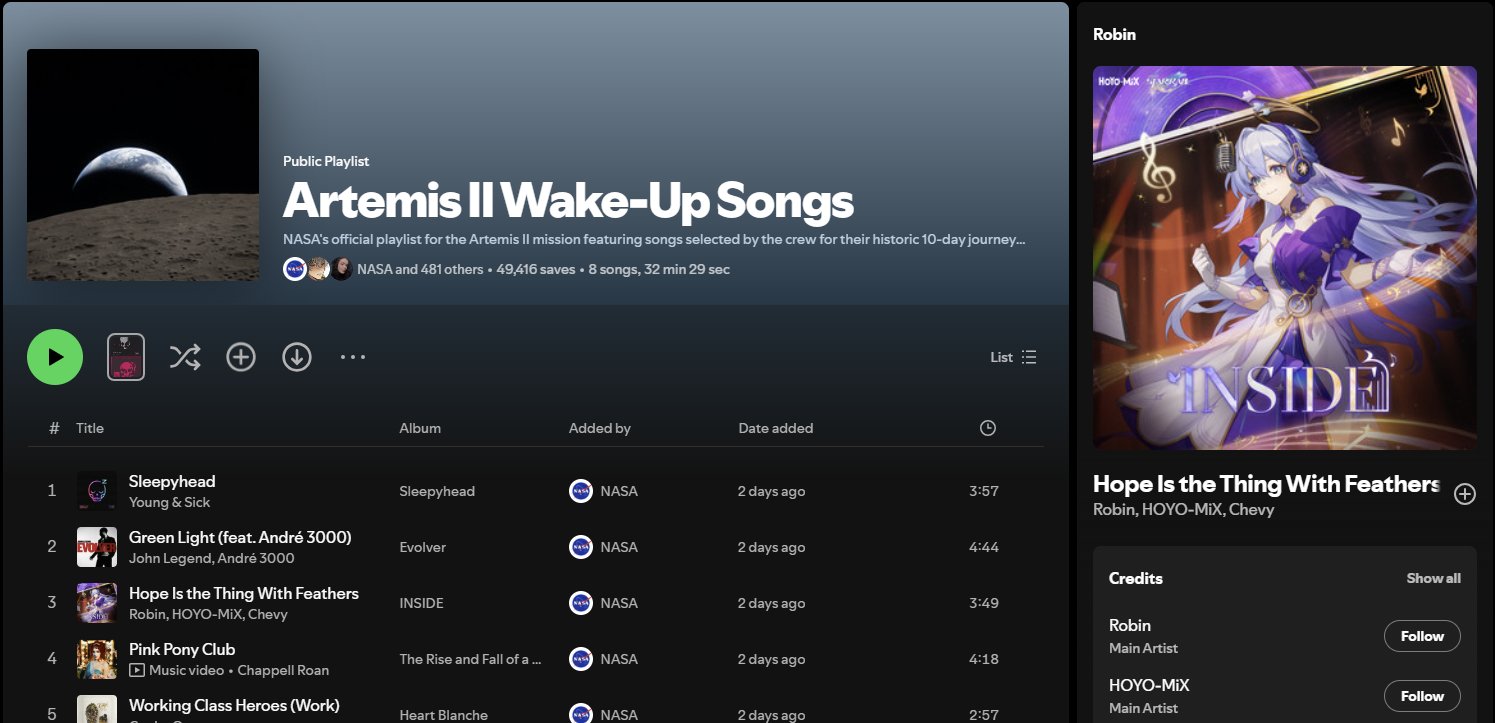The image size is (1495, 723).
Task: Open Robin in the Credits section
Action: [1130, 625]
